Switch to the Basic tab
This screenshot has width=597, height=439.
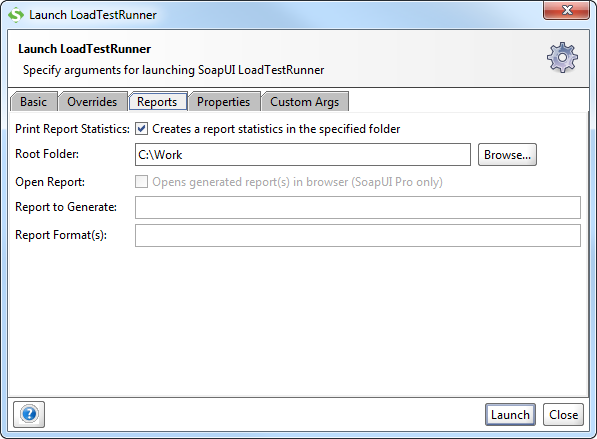pos(34,102)
